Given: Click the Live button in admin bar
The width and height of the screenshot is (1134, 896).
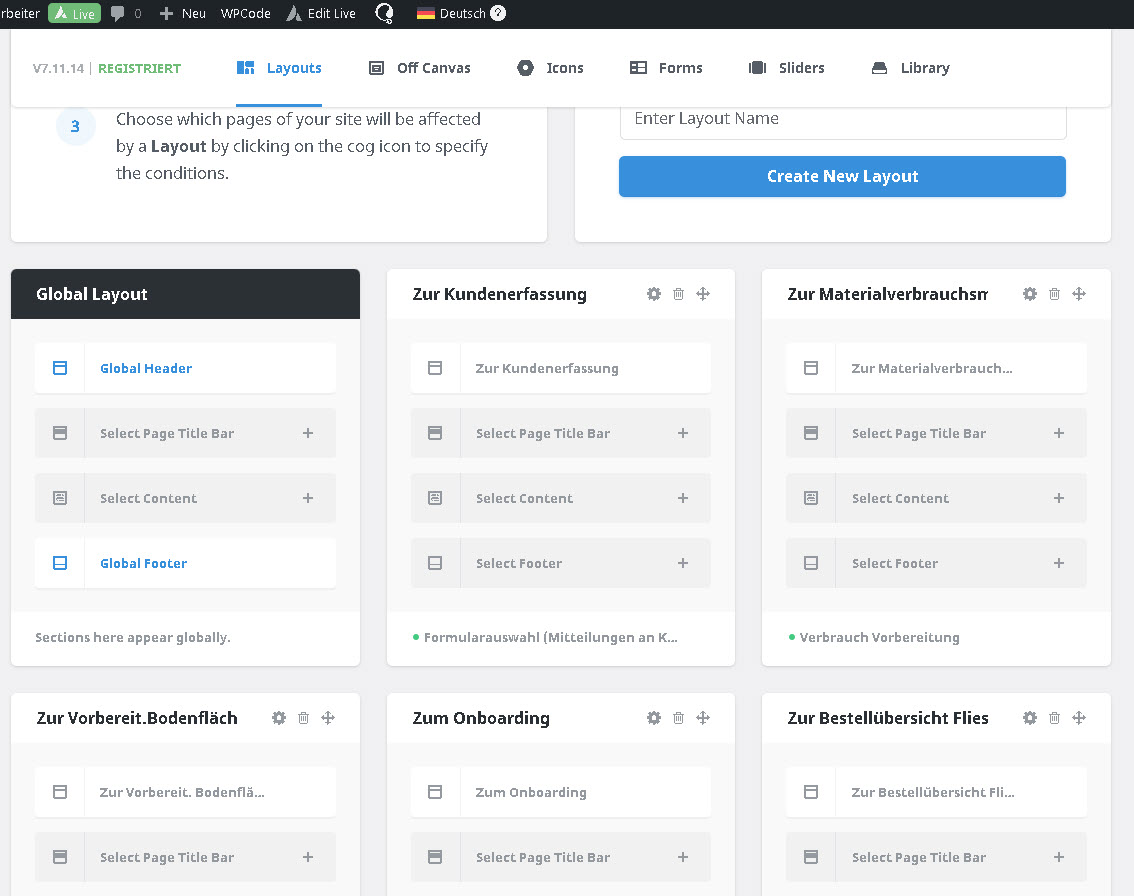Looking at the screenshot, I should click(74, 13).
